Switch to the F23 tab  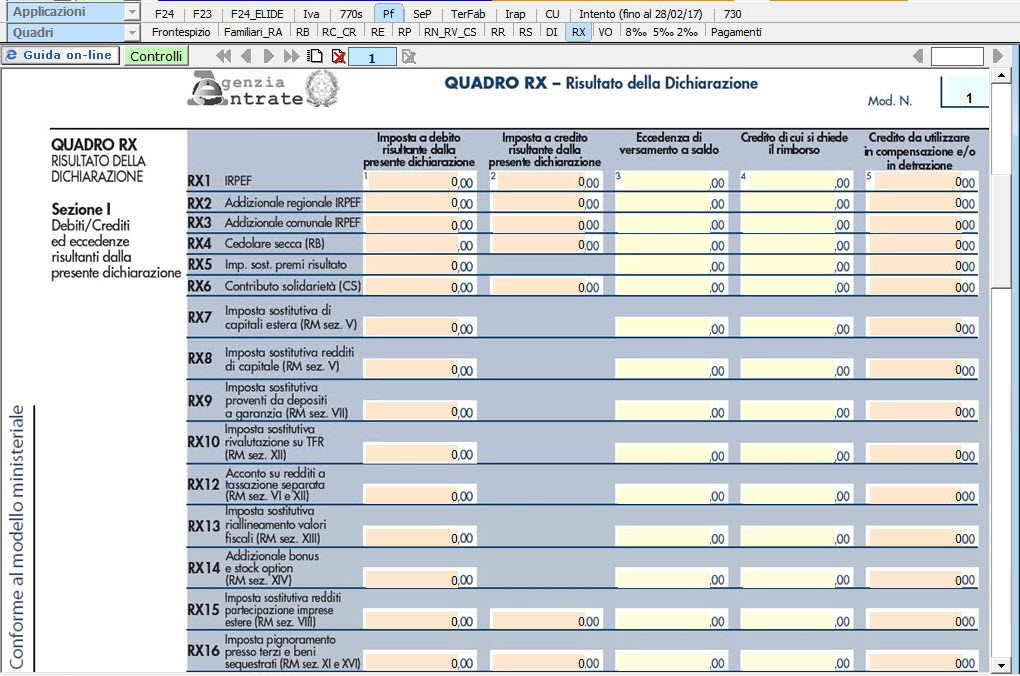tap(202, 14)
